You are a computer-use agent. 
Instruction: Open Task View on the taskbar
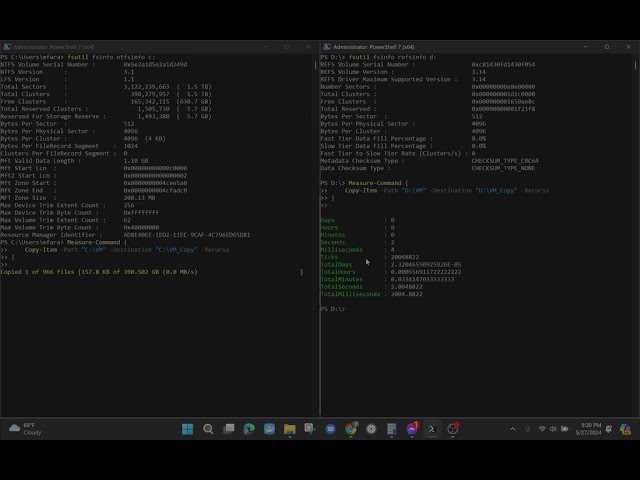point(229,429)
